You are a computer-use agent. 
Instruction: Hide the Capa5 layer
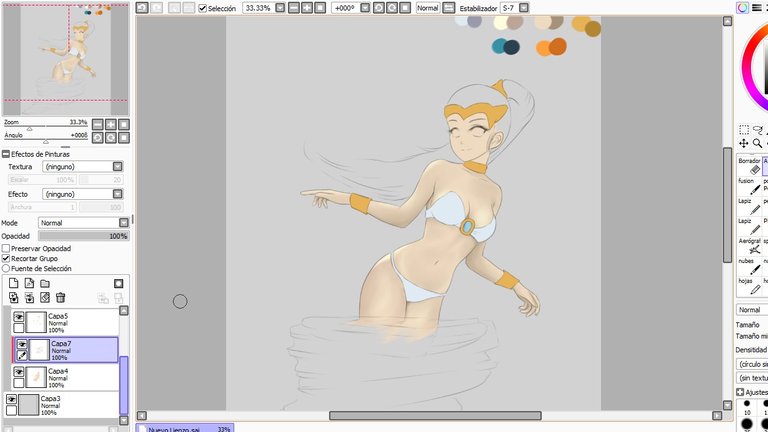19,317
